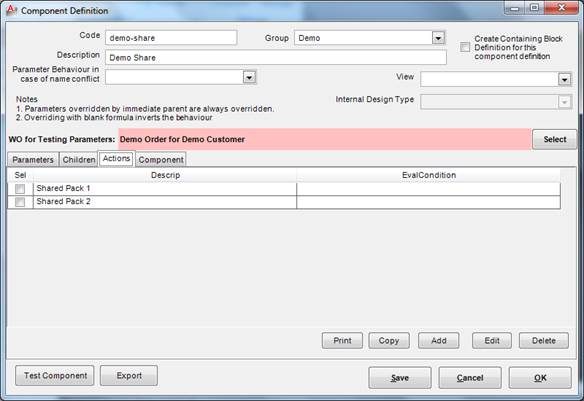
Task: Click the Description field Demo Share
Action: 276,58
